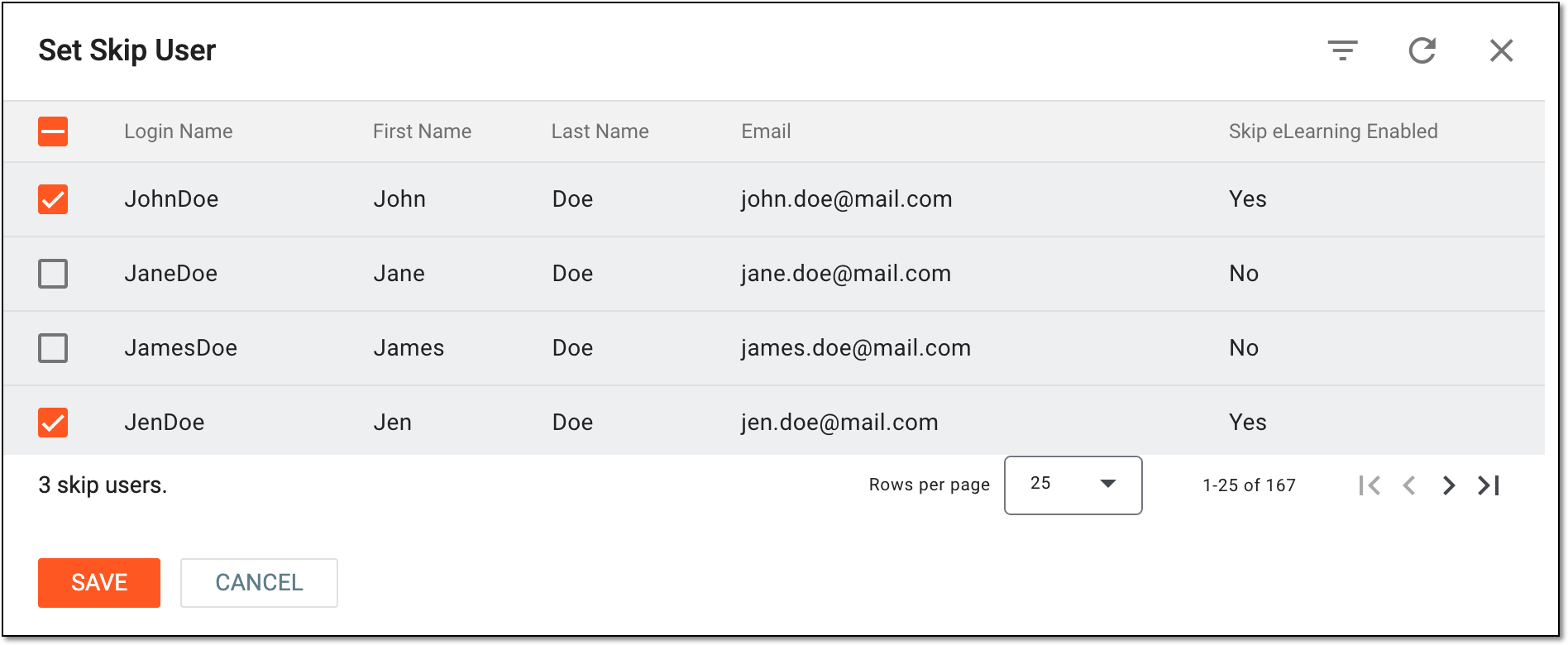This screenshot has width=1568, height=645.
Task: Uncheck the JenDoe row checkbox
Action: point(53,423)
